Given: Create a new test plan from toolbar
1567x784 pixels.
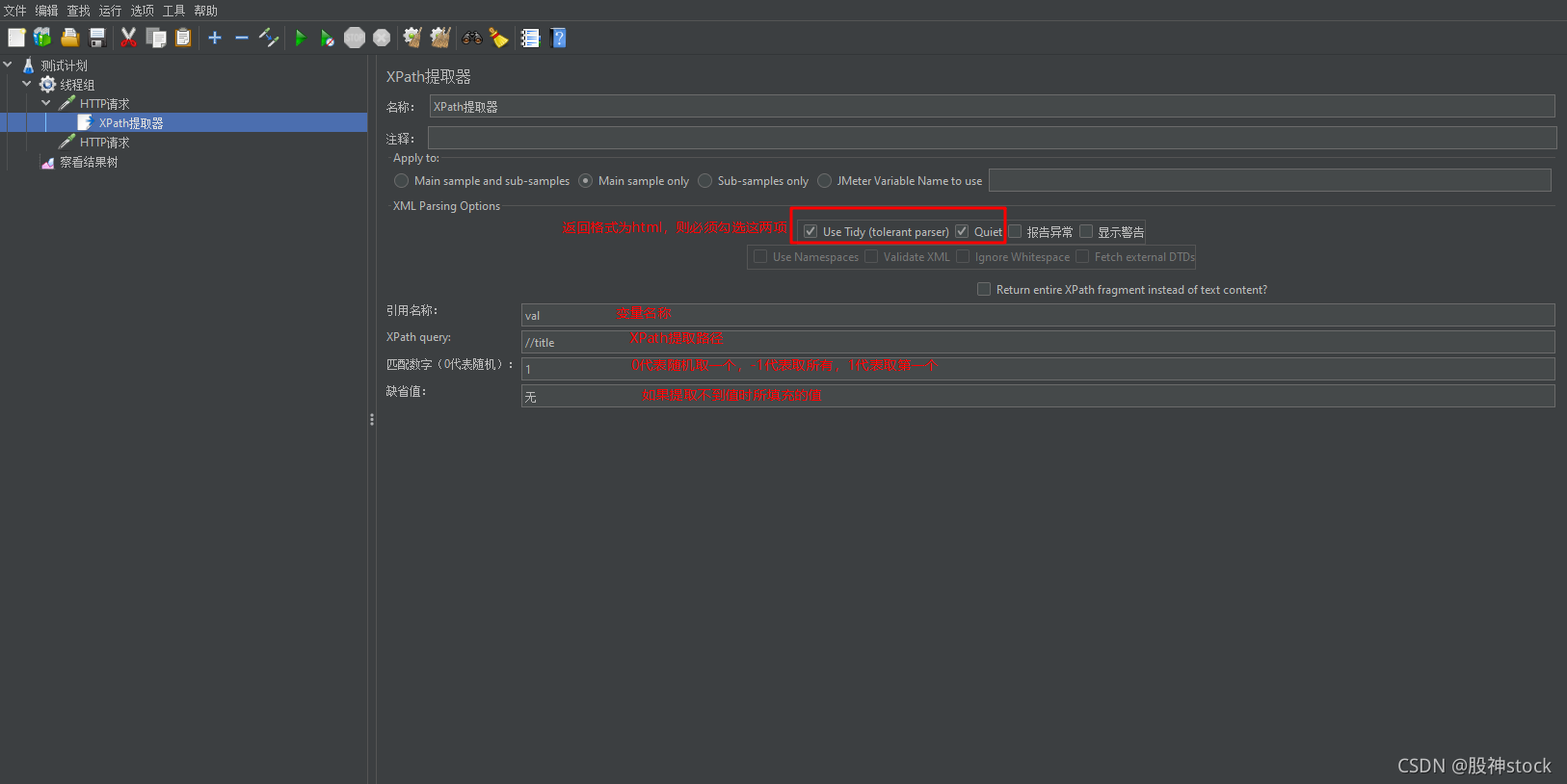Looking at the screenshot, I should pos(16,38).
